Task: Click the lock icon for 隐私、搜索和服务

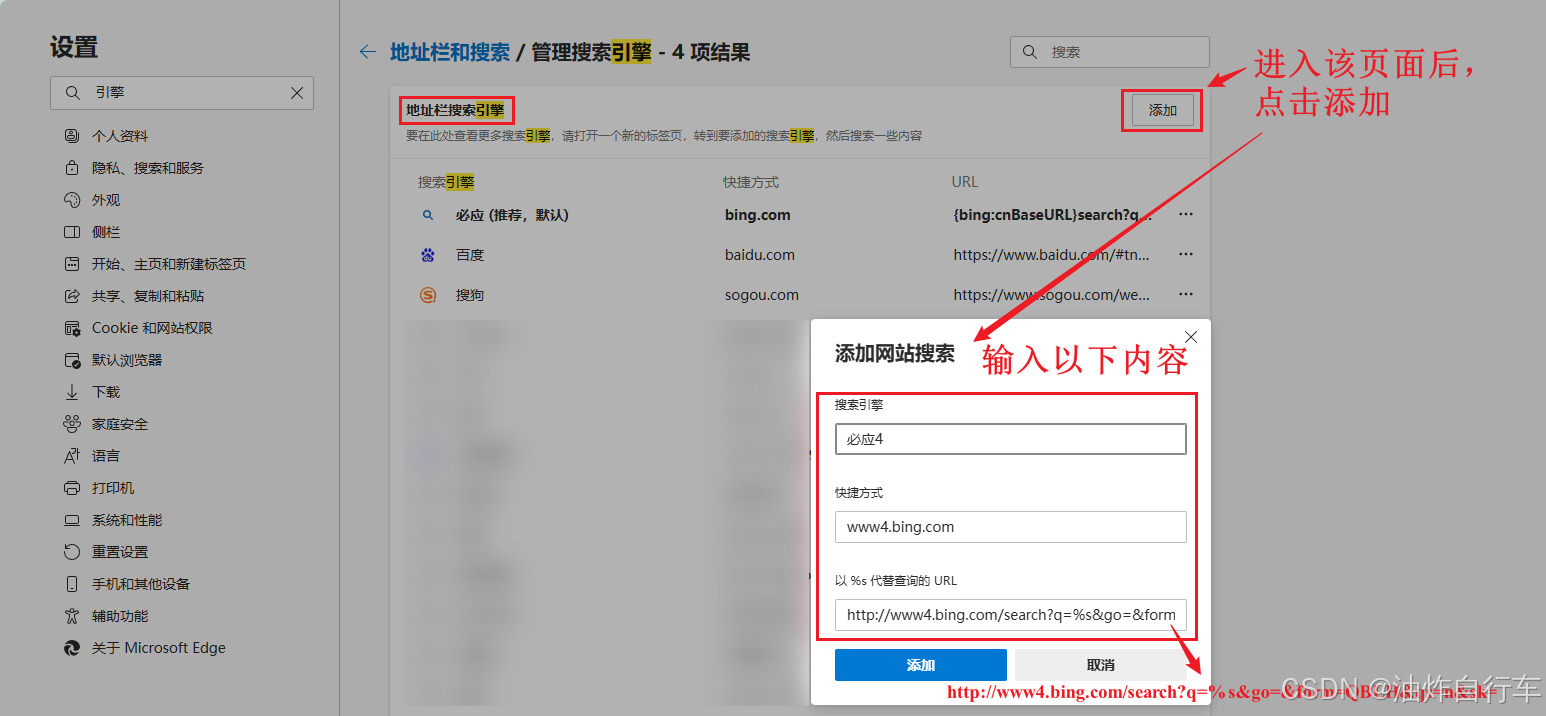Action: pos(72,168)
